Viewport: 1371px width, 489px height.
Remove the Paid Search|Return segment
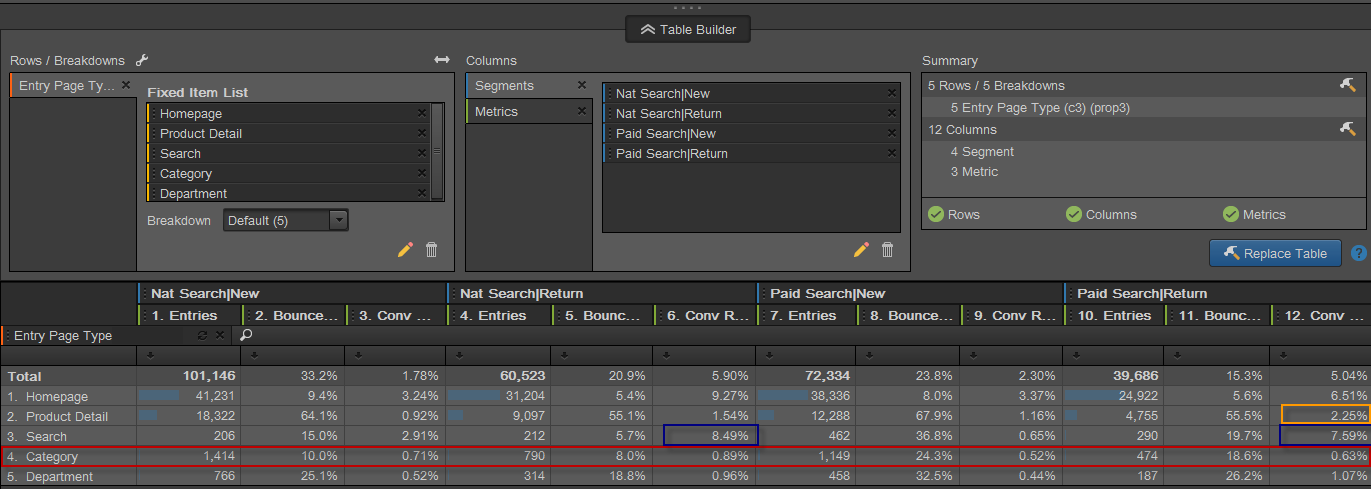(x=891, y=154)
